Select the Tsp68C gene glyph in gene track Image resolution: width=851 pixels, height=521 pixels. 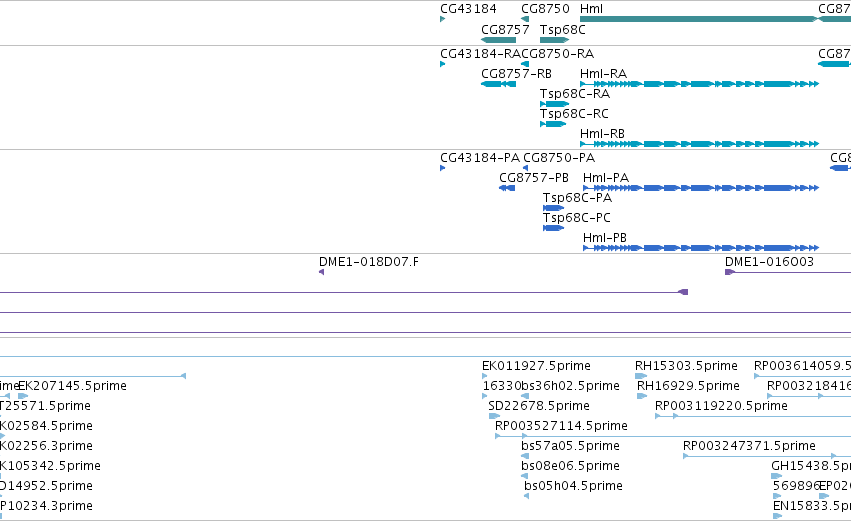(x=554, y=40)
